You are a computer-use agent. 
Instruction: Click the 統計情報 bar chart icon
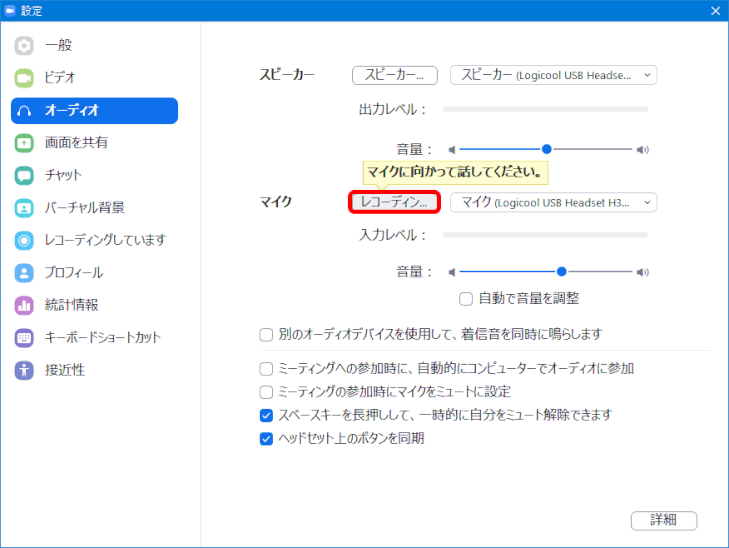[x=24, y=305]
